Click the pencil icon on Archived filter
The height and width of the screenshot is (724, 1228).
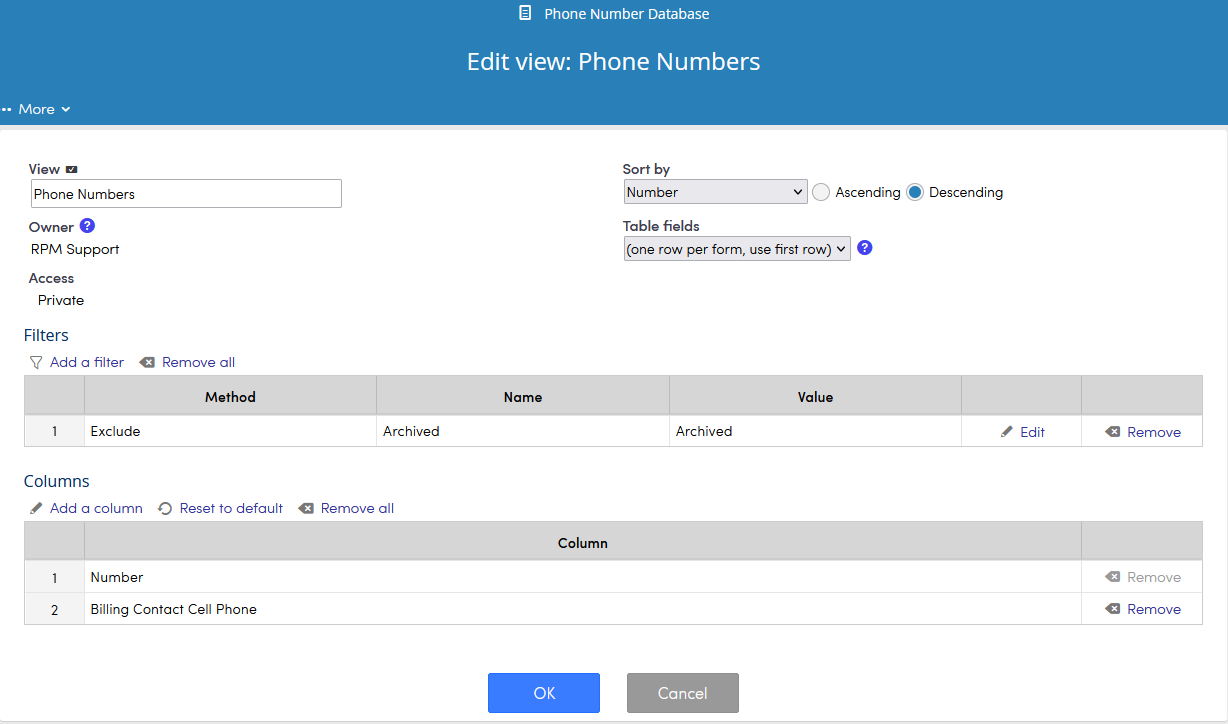pos(1007,432)
